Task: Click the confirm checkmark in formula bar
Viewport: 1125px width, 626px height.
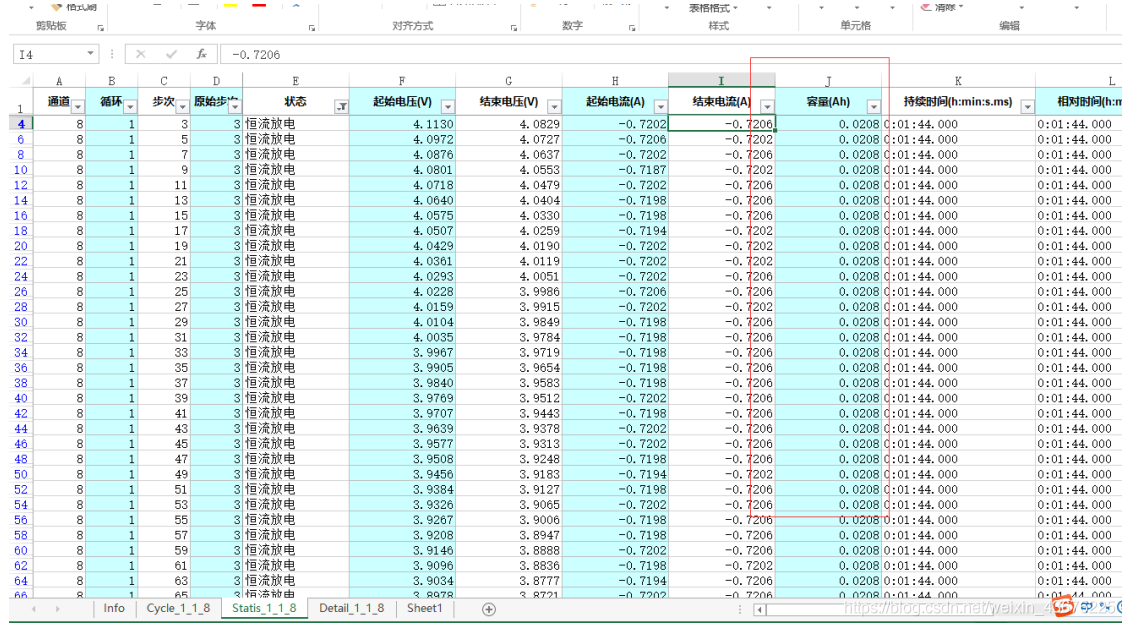Action: (171, 54)
